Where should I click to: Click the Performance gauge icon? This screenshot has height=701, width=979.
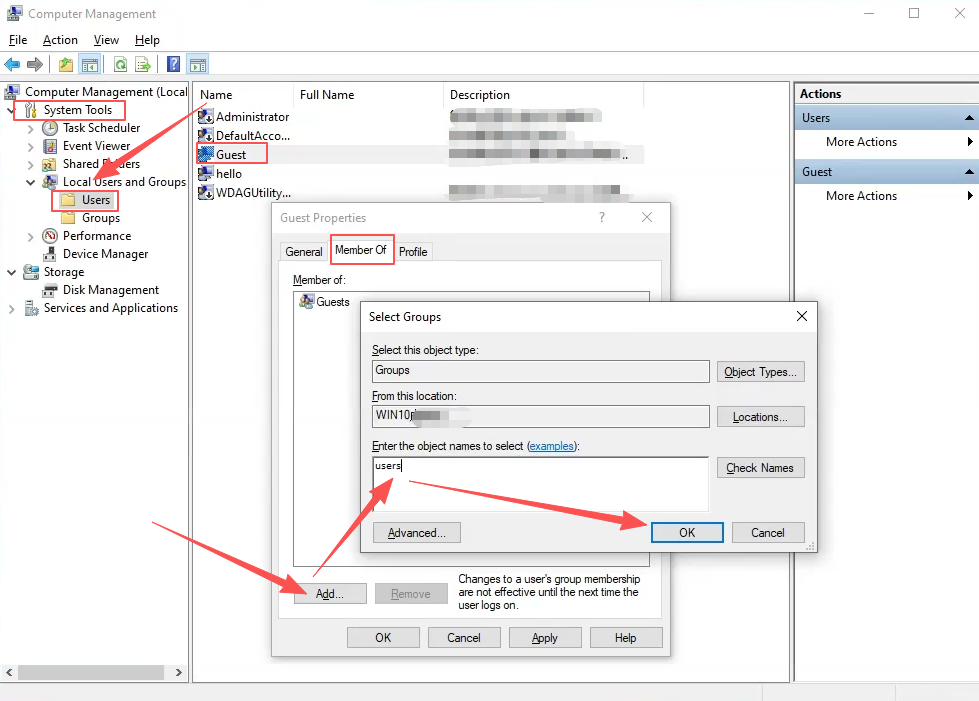(x=50, y=236)
